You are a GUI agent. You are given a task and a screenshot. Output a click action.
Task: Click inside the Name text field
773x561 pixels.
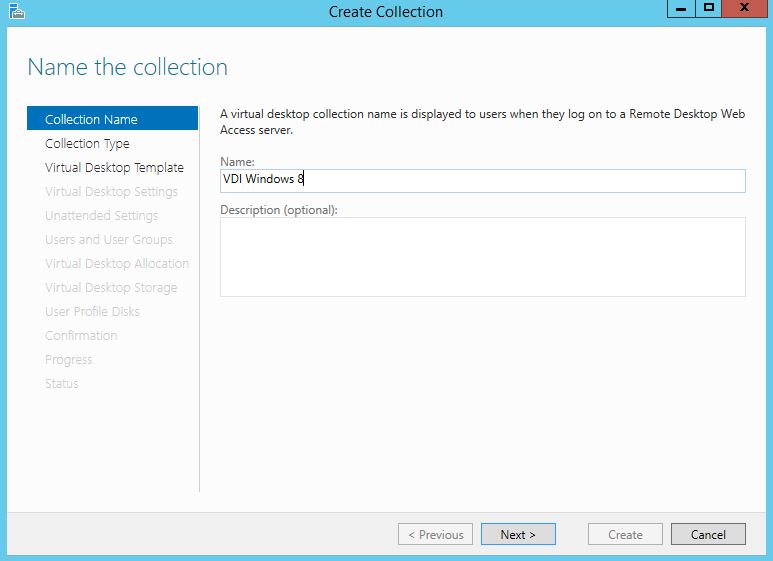(x=482, y=180)
